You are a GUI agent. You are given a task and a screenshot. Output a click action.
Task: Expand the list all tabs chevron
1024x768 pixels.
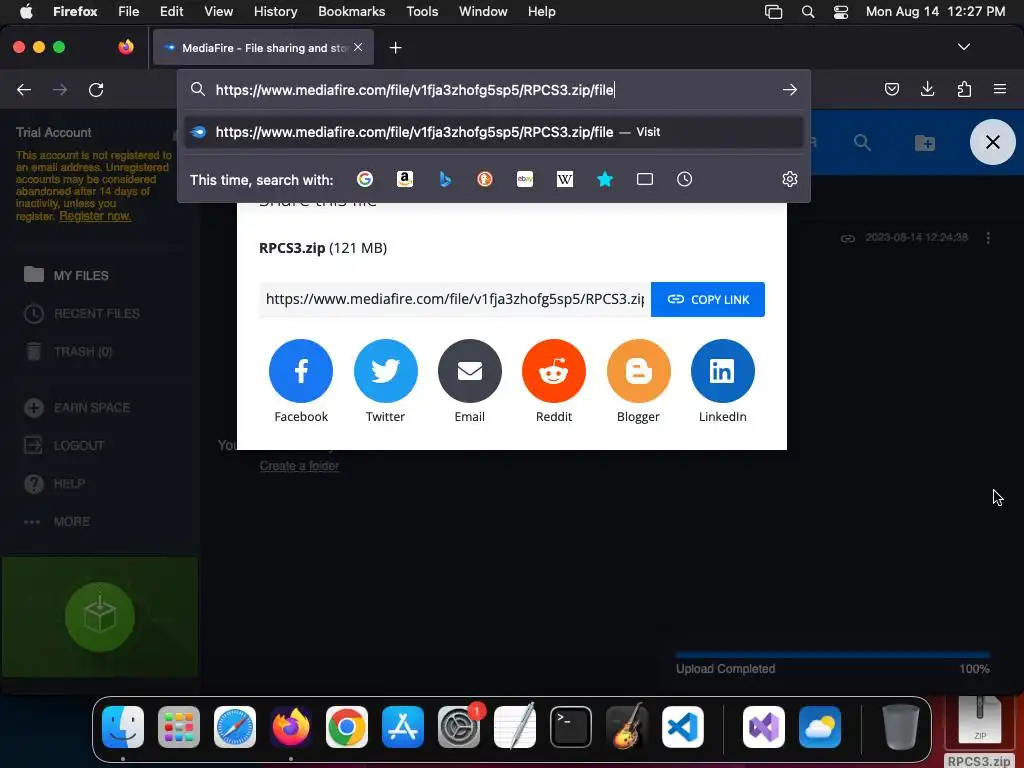click(963, 47)
